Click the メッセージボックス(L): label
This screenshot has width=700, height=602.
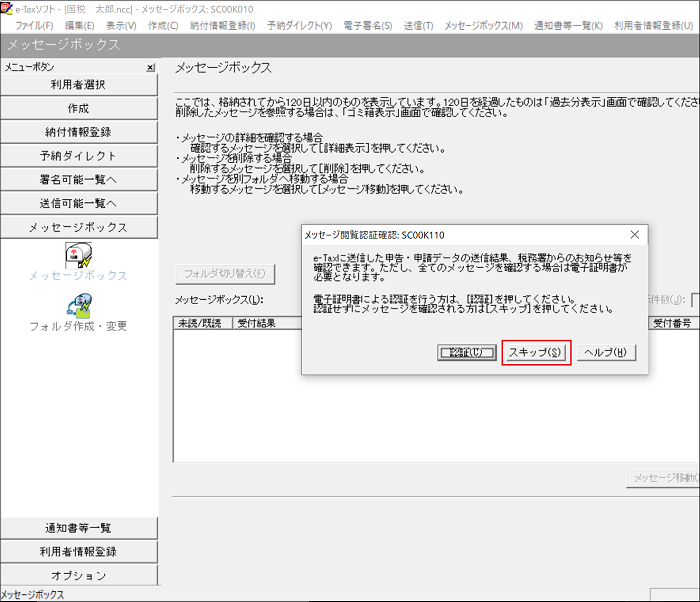[x=219, y=300]
